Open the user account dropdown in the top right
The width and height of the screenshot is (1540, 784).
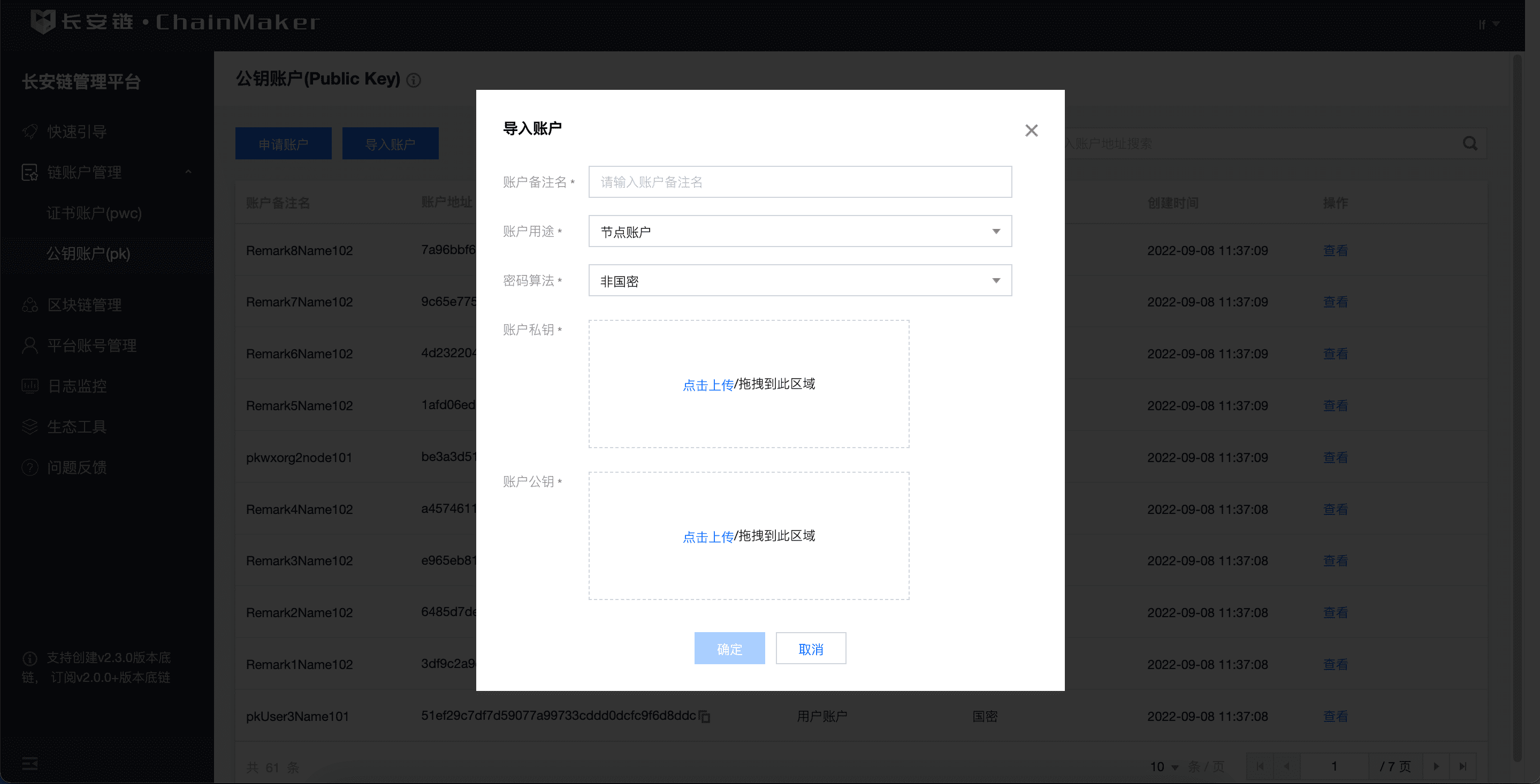[x=1488, y=25]
